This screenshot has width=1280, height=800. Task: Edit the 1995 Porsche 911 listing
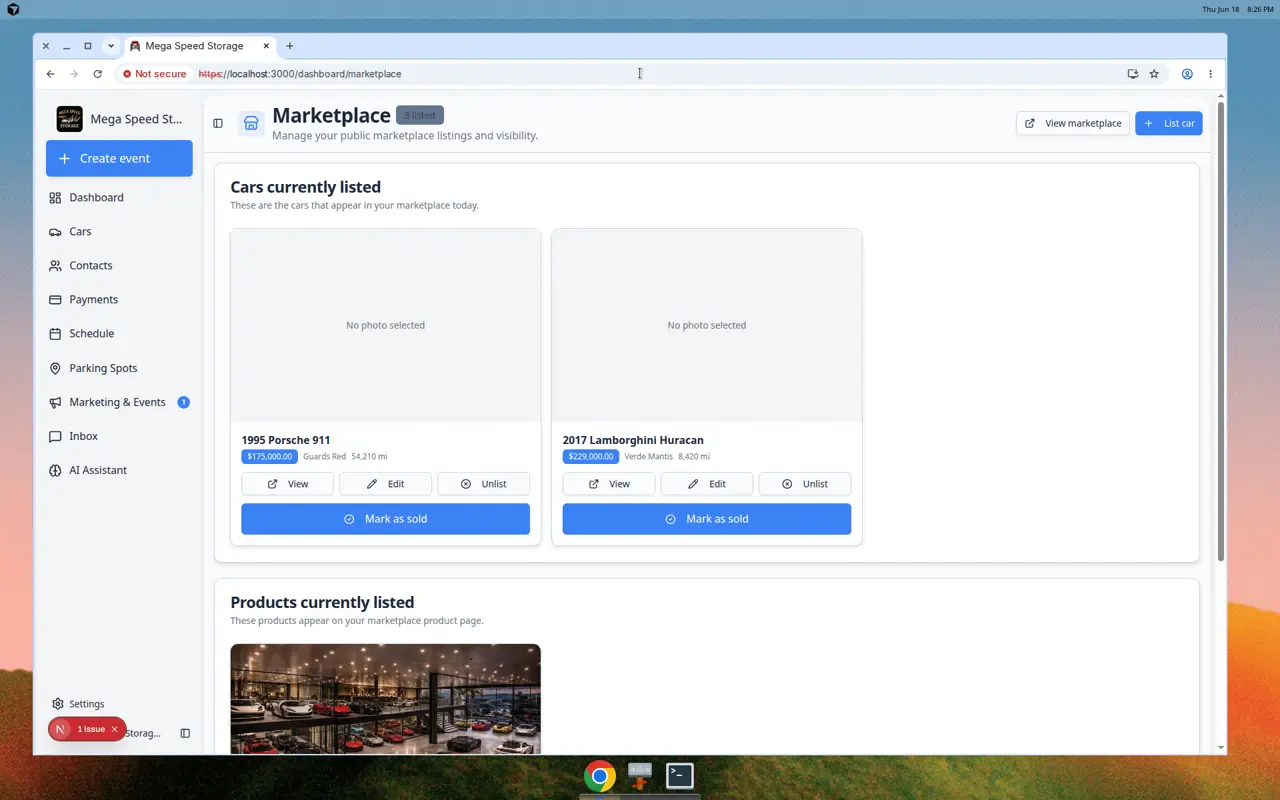tap(385, 484)
